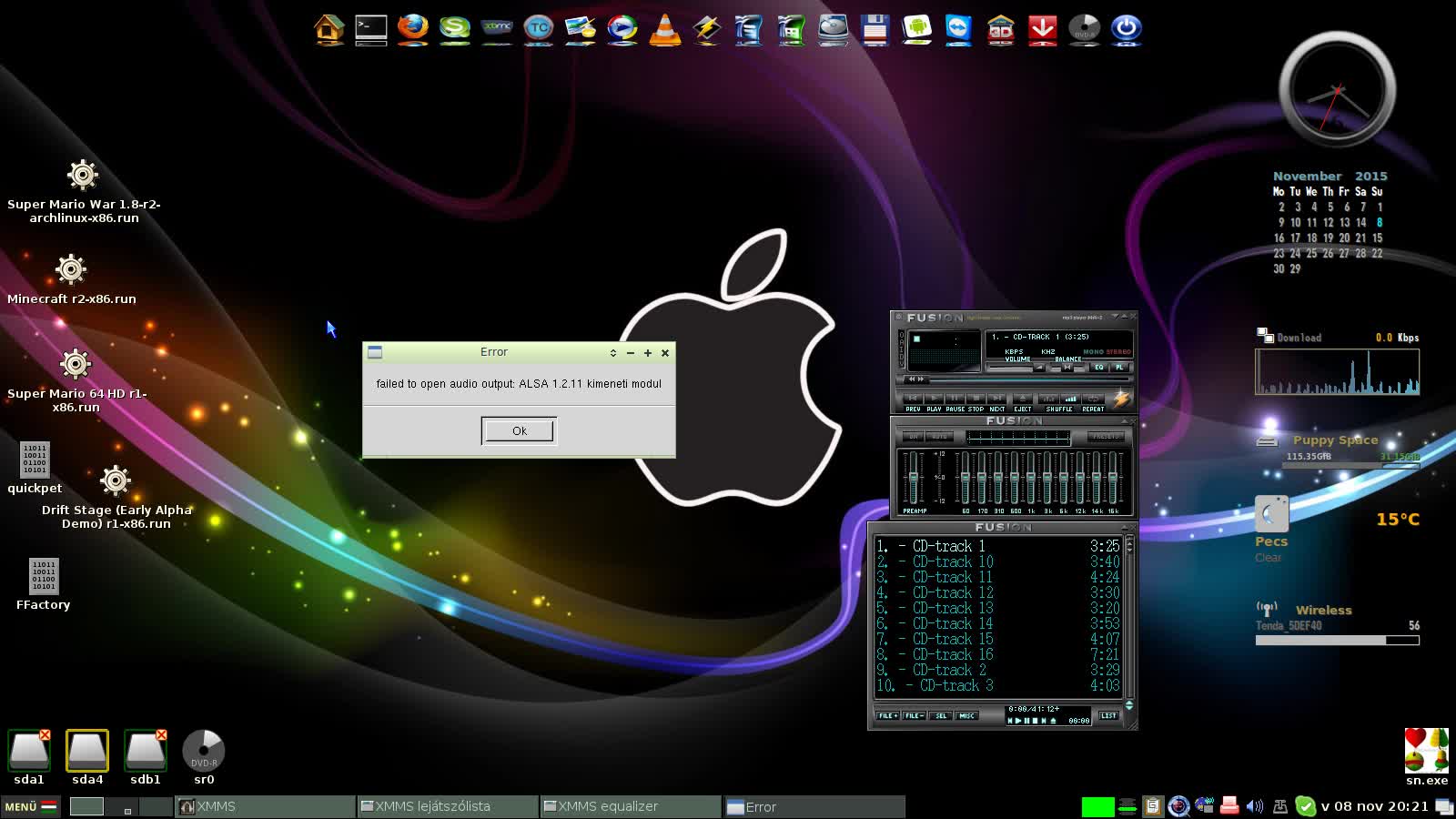Select CD-track 16 in the playlist
Image resolution: width=1456 pixels, height=819 pixels.
(998, 654)
